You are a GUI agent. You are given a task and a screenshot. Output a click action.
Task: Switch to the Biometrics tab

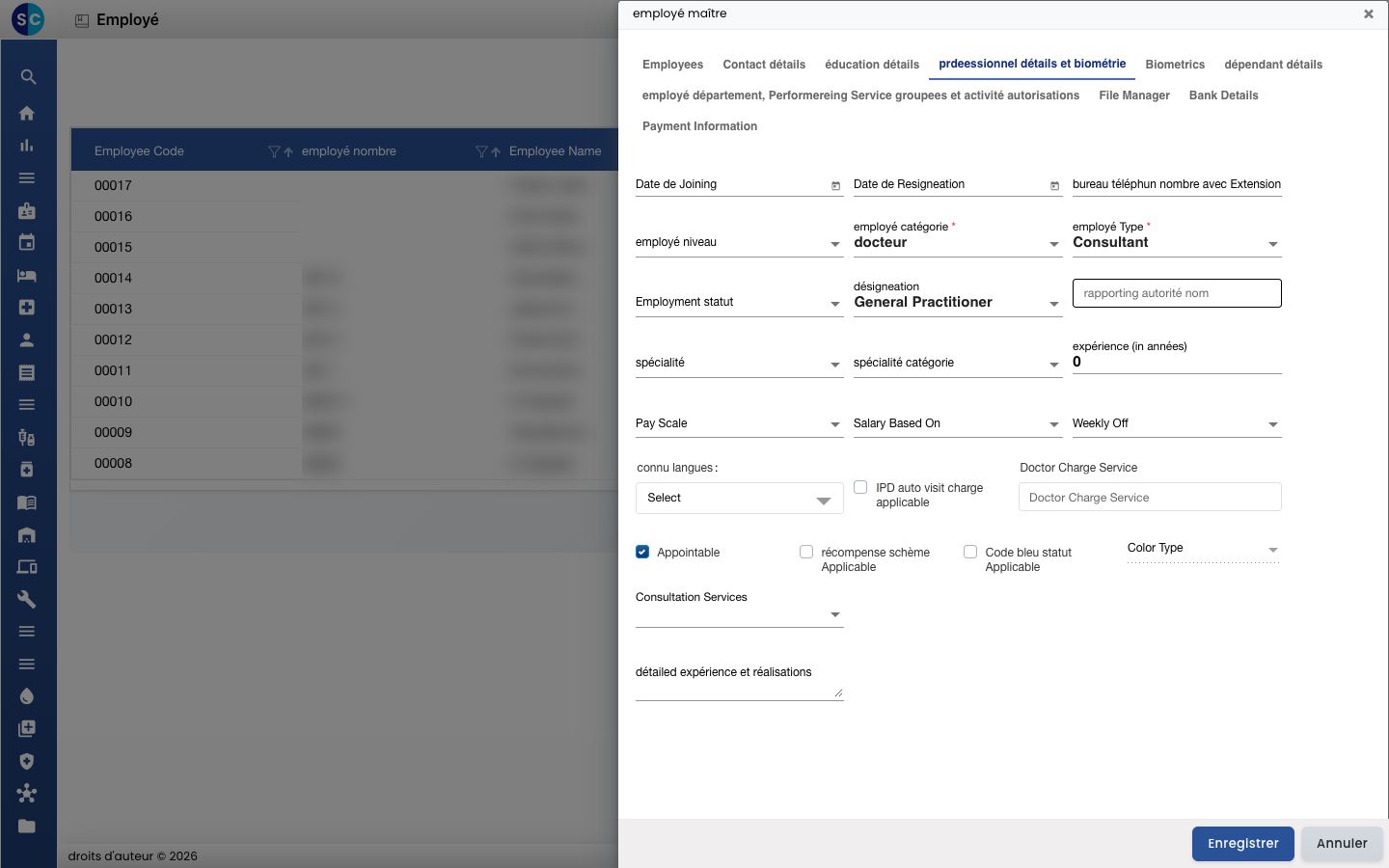click(1175, 65)
